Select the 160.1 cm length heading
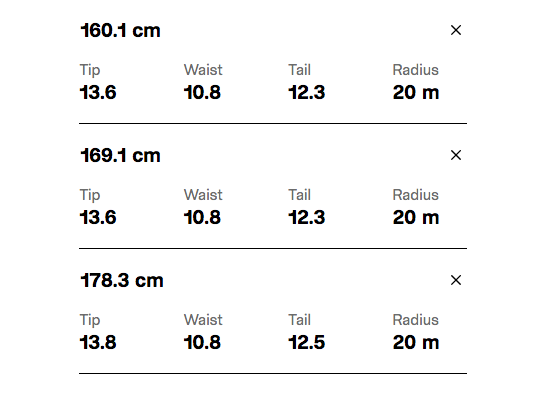 pyautogui.click(x=121, y=31)
